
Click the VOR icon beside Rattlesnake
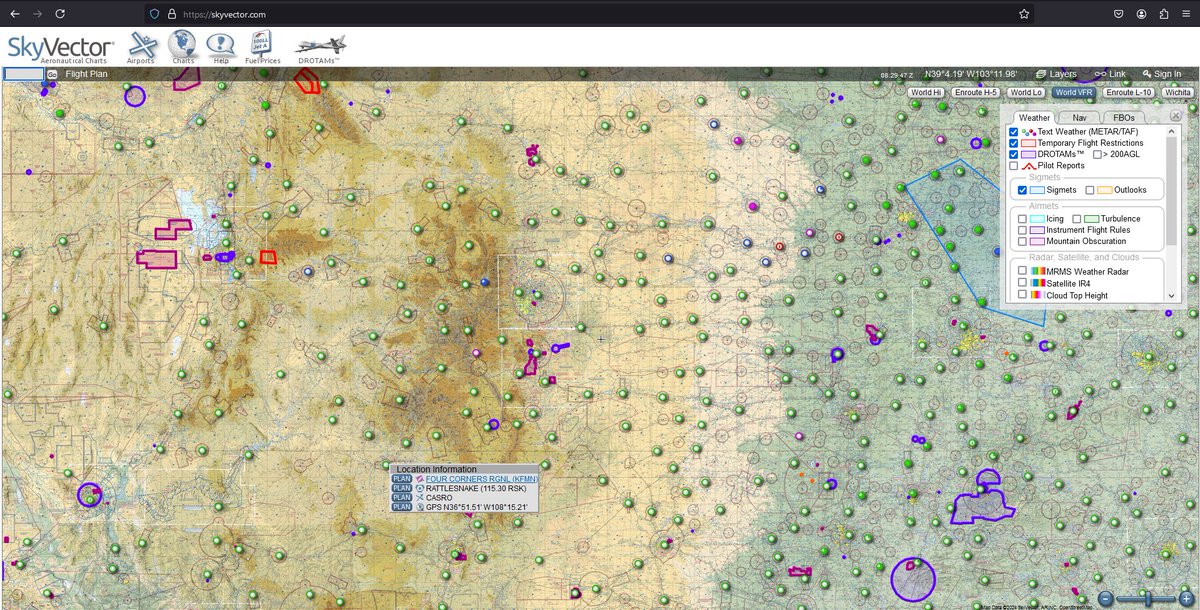[x=420, y=488]
